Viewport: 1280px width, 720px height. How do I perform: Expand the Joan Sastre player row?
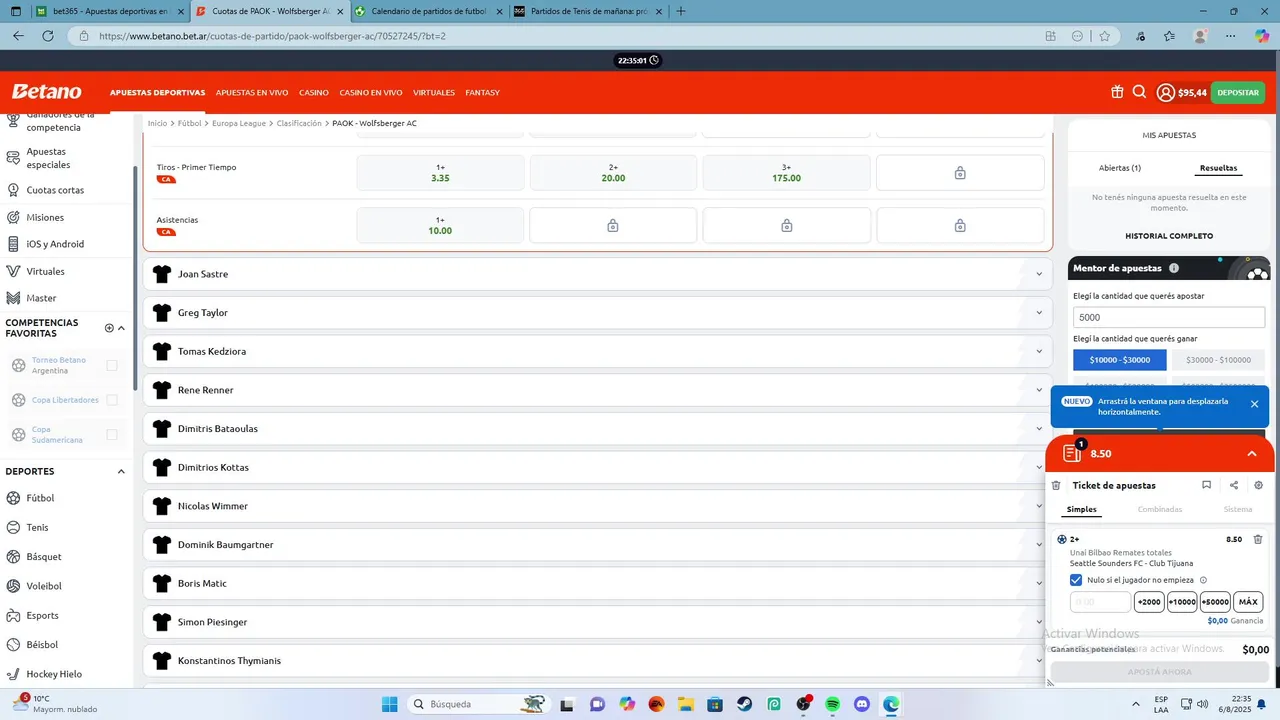[598, 274]
